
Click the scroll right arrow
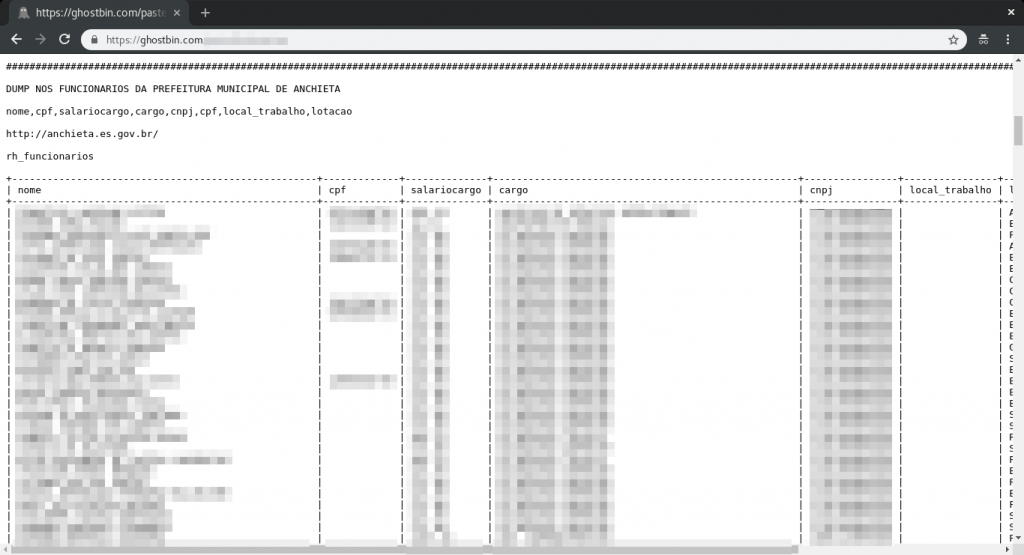tap(1009, 550)
